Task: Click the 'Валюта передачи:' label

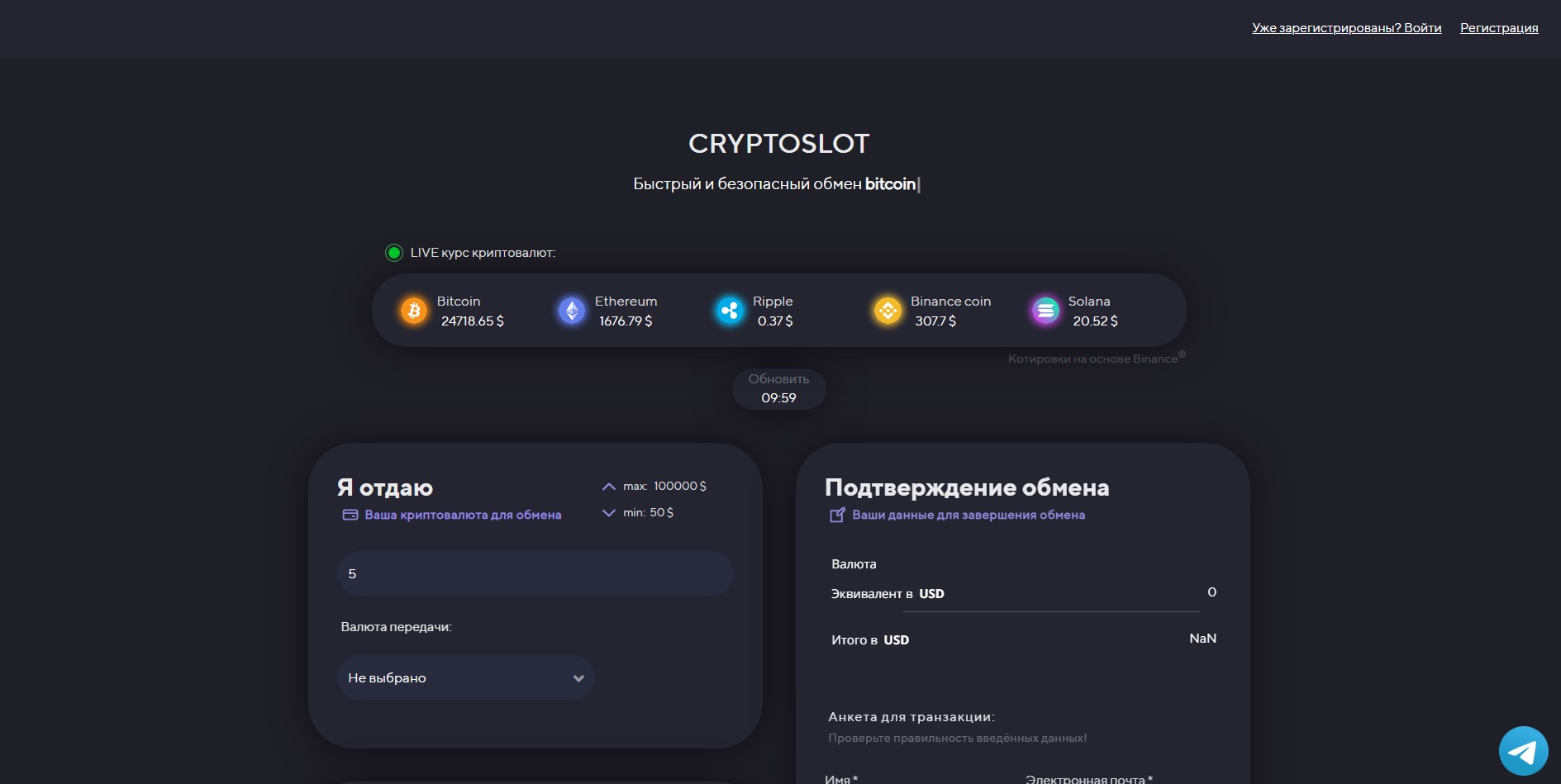Action: point(396,627)
